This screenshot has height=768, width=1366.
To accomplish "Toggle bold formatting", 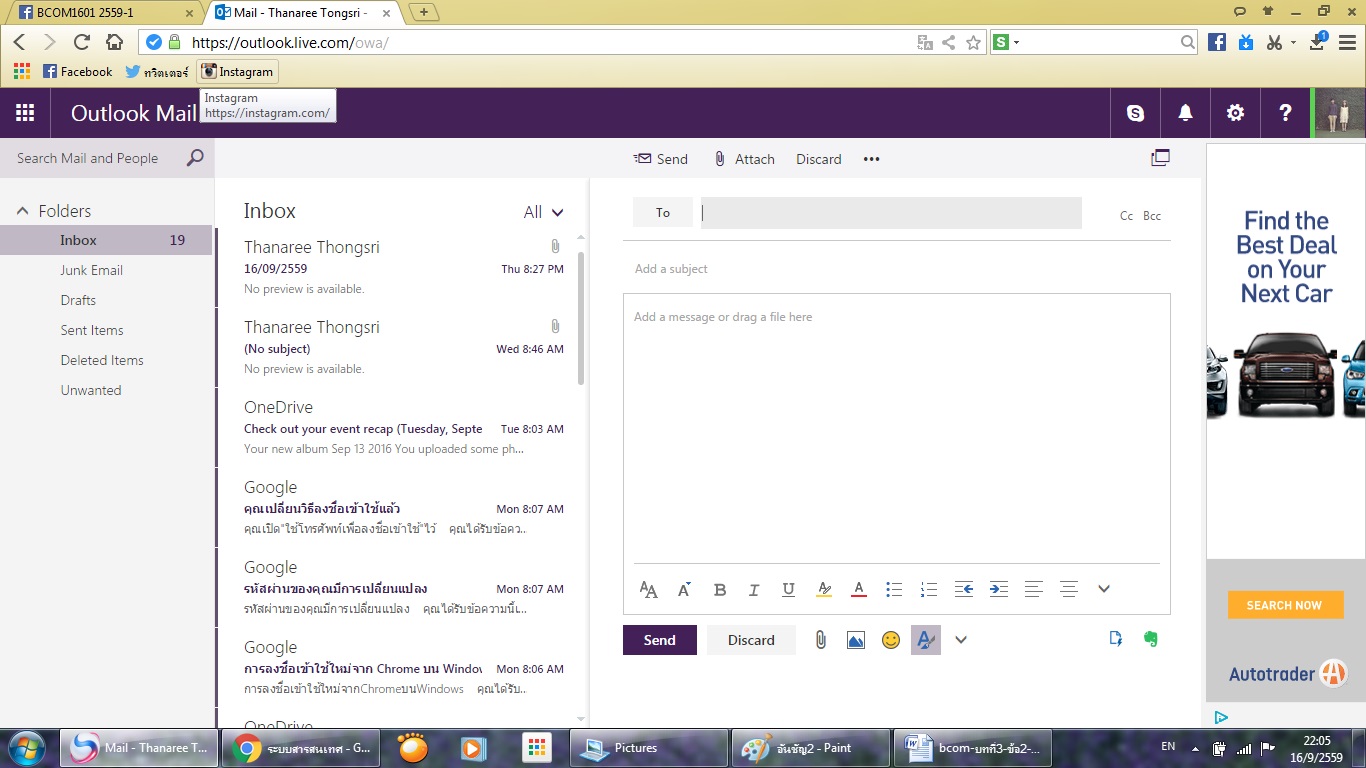I will pos(720,590).
